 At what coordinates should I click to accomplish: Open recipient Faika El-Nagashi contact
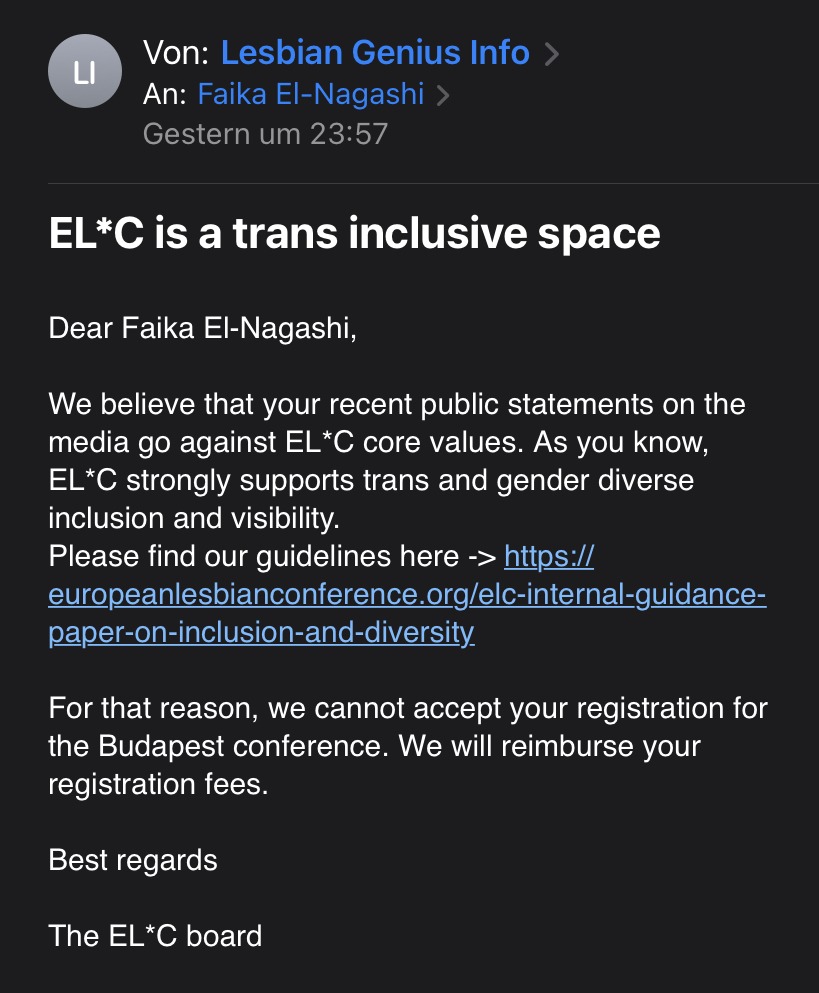click(x=311, y=94)
